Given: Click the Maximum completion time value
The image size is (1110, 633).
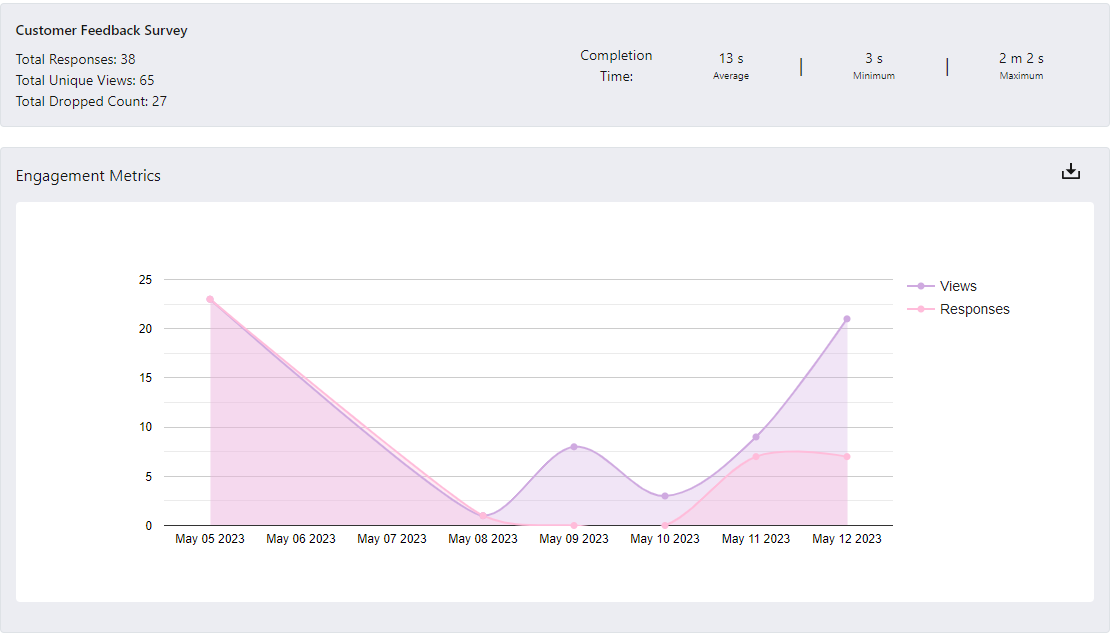Looking at the screenshot, I should (x=1021, y=59).
